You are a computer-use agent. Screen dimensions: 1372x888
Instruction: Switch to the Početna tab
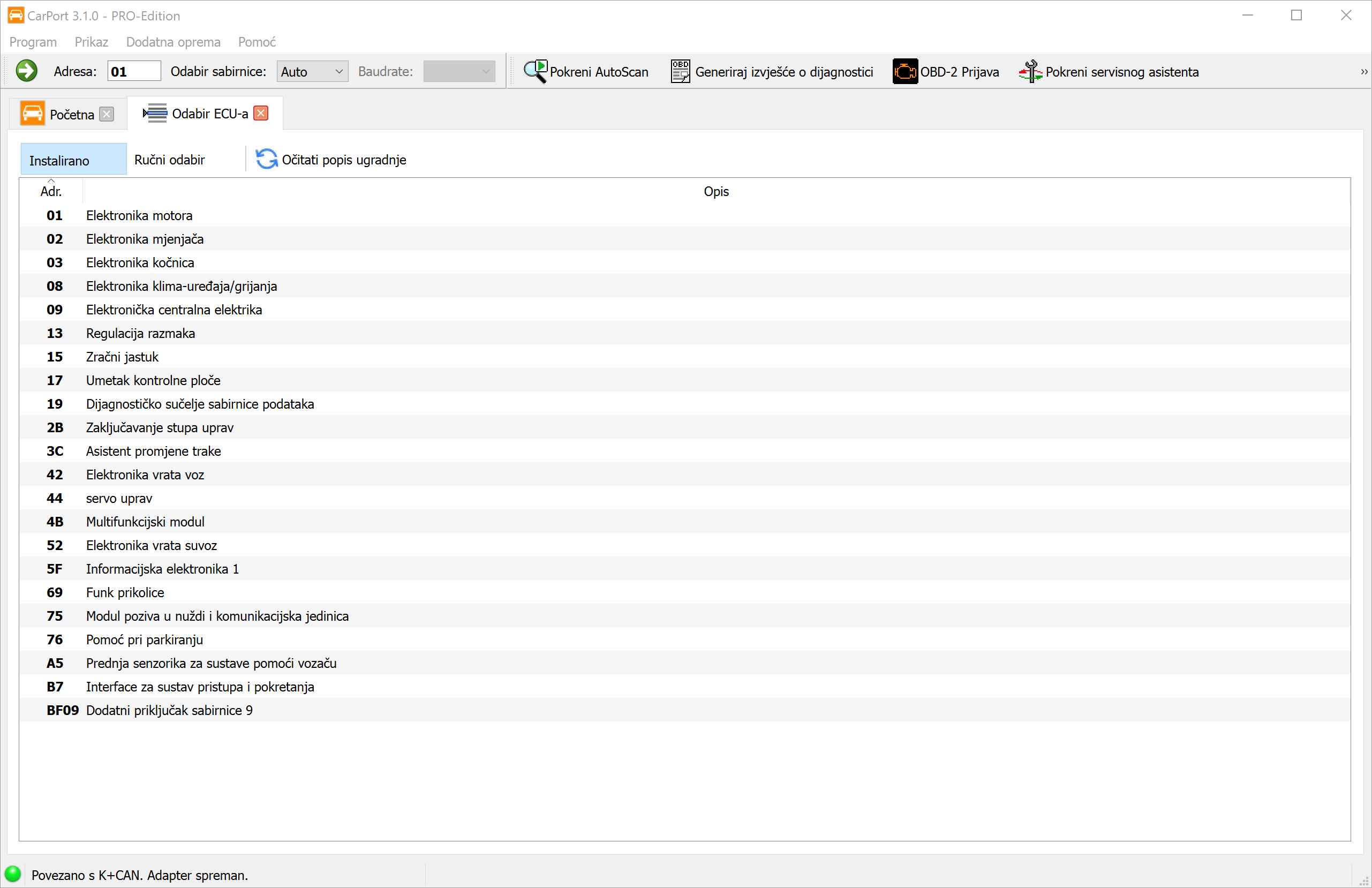[71, 114]
